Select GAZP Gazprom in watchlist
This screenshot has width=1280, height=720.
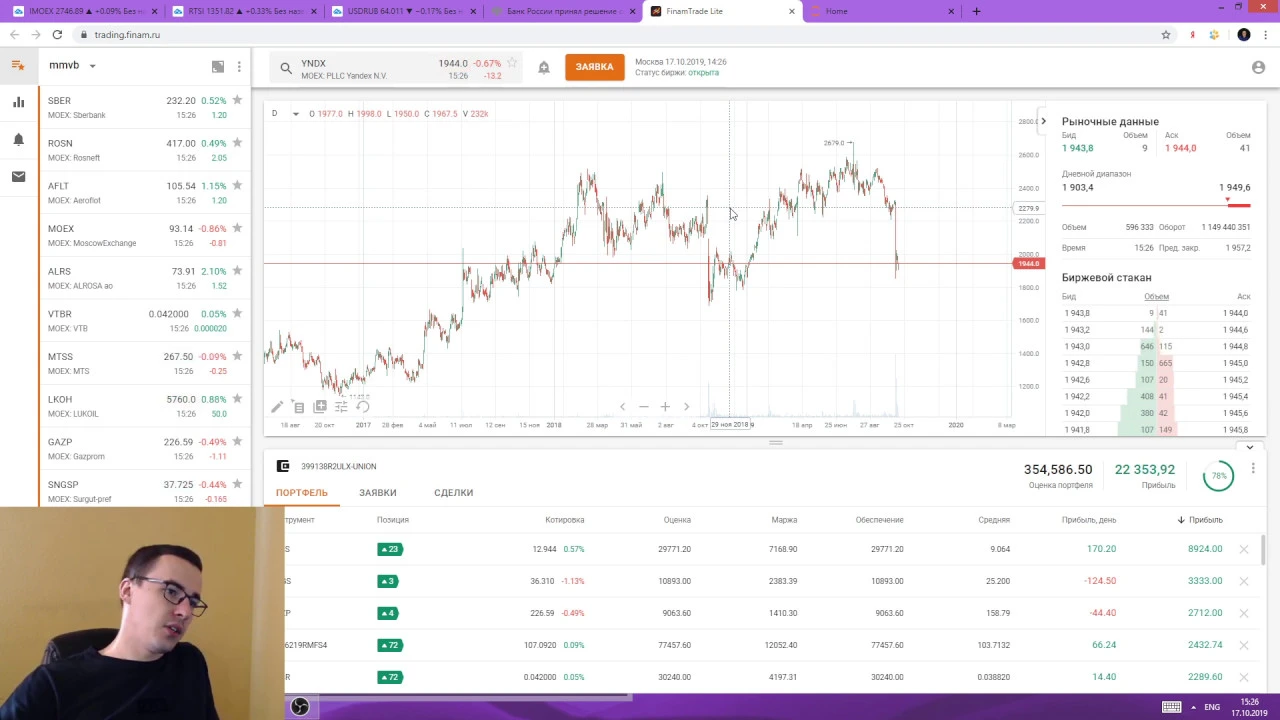pyautogui.click(x=145, y=449)
